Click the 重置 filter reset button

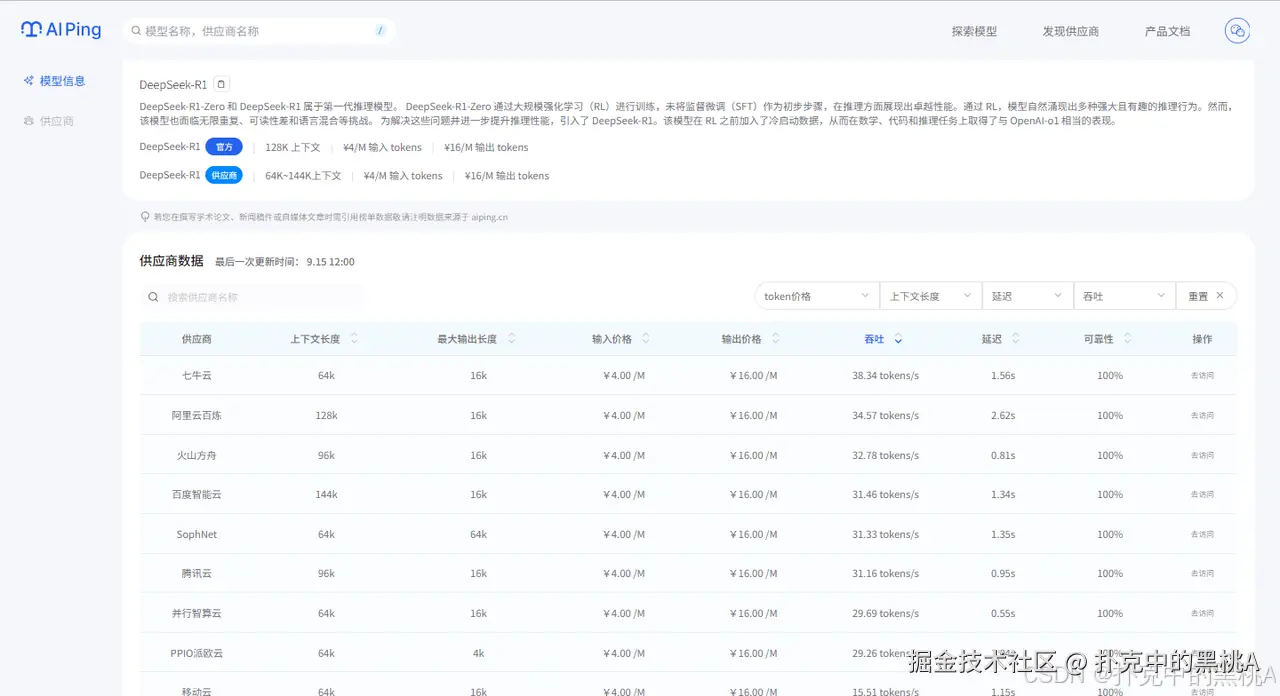click(x=1206, y=296)
